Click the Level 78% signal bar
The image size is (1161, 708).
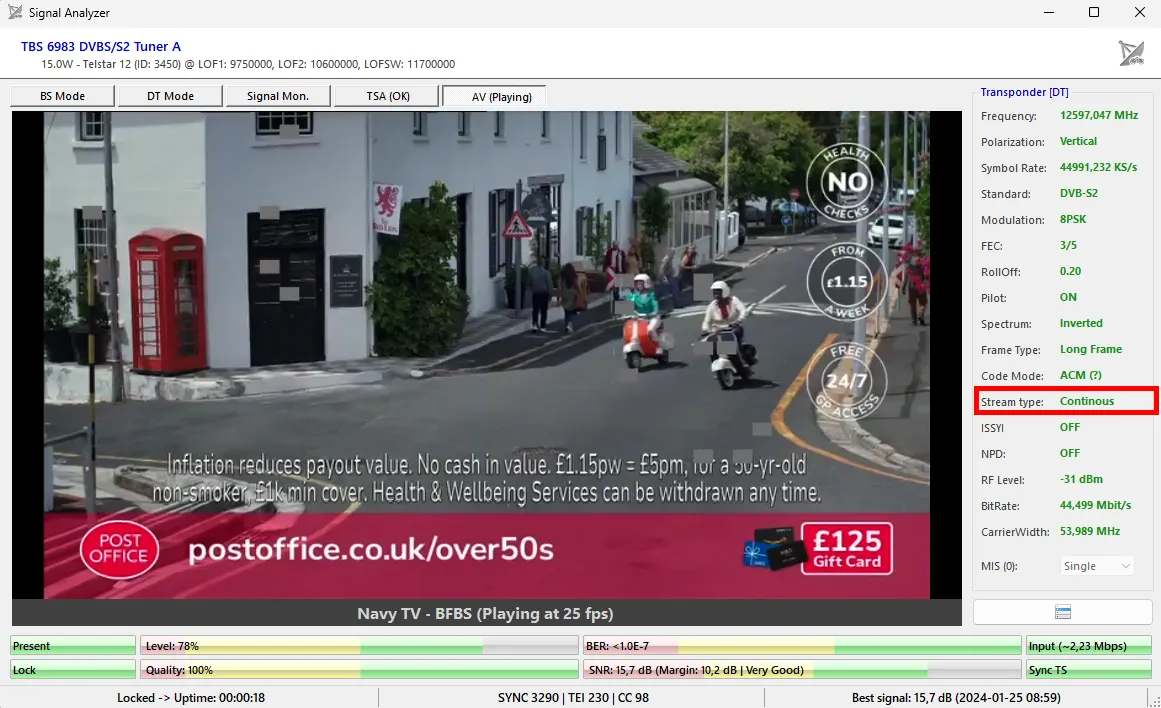[359, 646]
